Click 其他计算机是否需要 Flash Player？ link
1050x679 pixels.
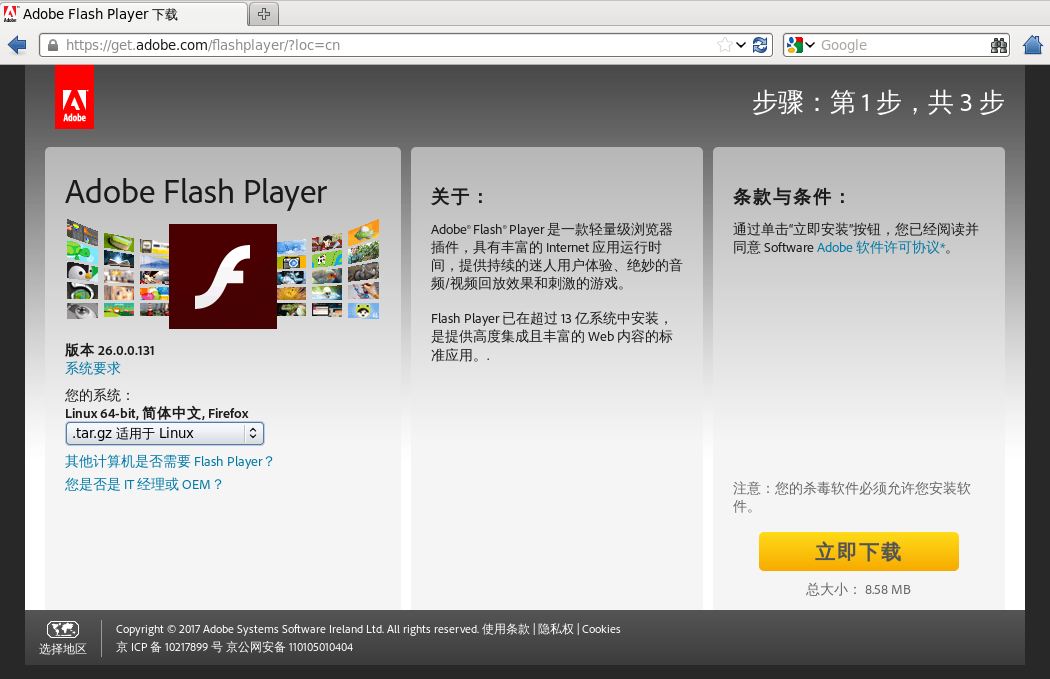pos(169,461)
